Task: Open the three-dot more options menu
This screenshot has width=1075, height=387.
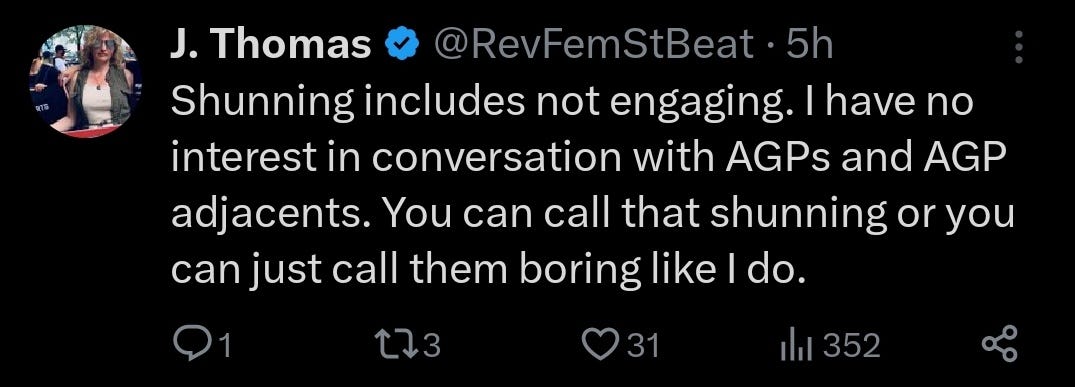Action: (1018, 47)
